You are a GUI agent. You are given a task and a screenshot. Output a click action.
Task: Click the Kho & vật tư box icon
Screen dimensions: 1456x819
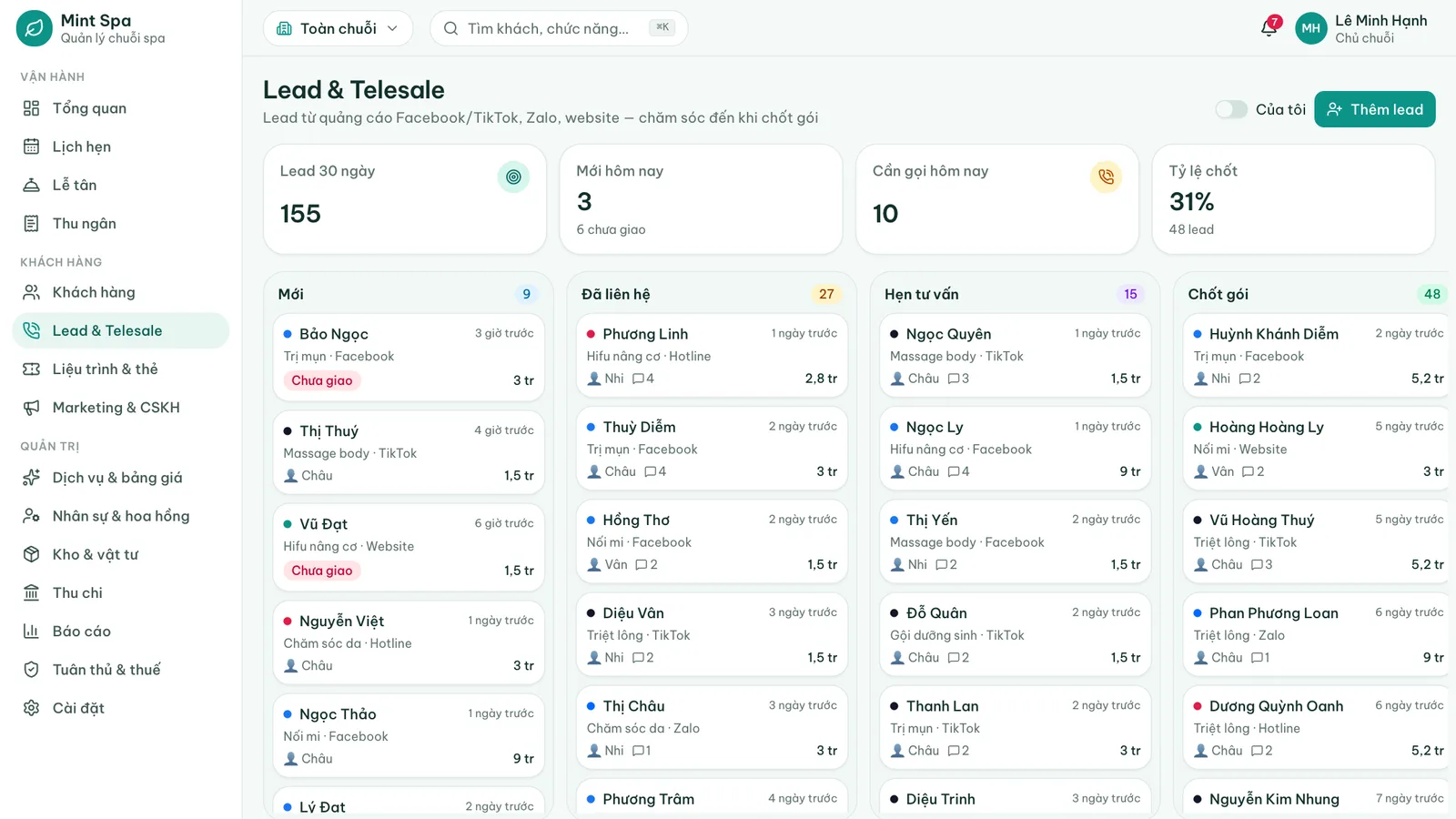pyautogui.click(x=32, y=554)
